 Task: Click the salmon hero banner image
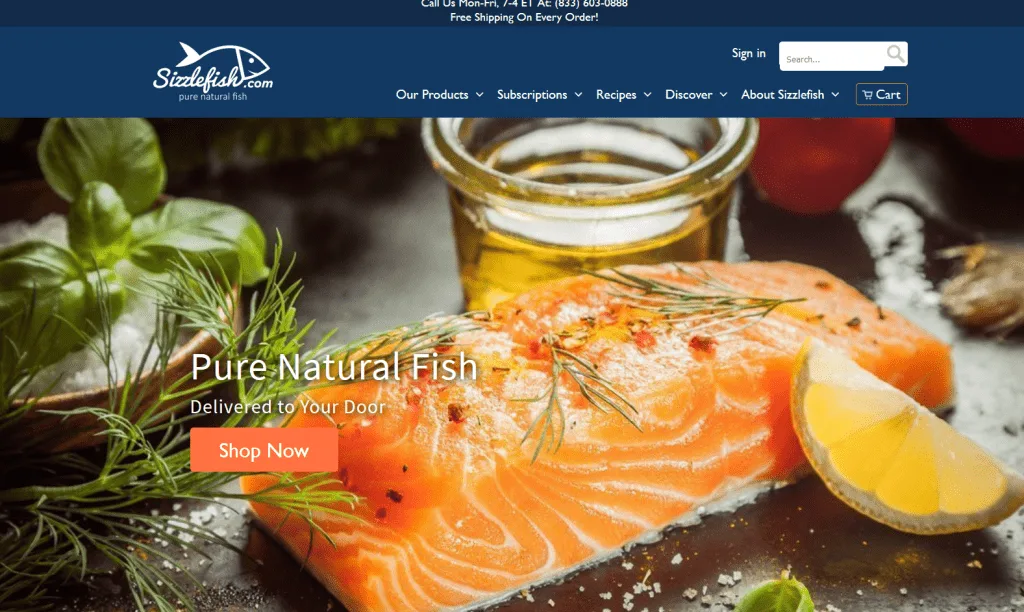tap(512, 364)
